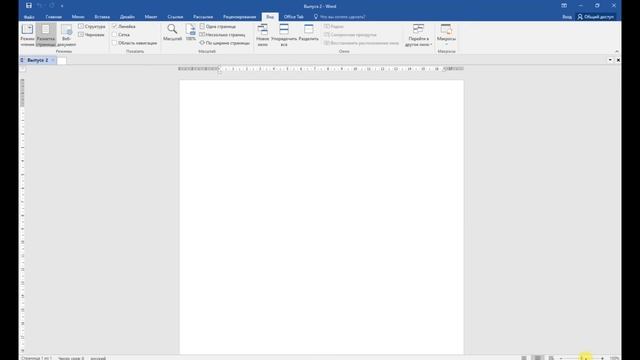The width and height of the screenshot is (640, 360).
Task: Click the Save icon in the title bar
Action: 29,6
